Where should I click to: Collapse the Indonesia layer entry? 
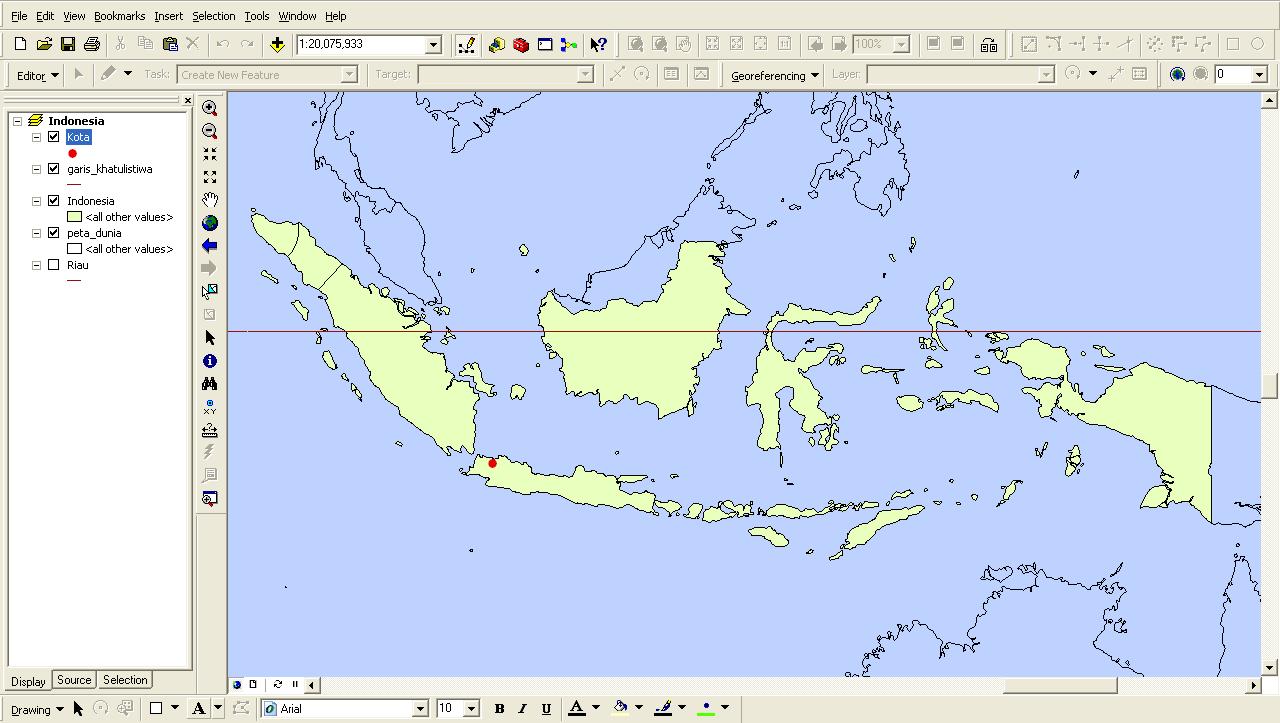(35, 200)
